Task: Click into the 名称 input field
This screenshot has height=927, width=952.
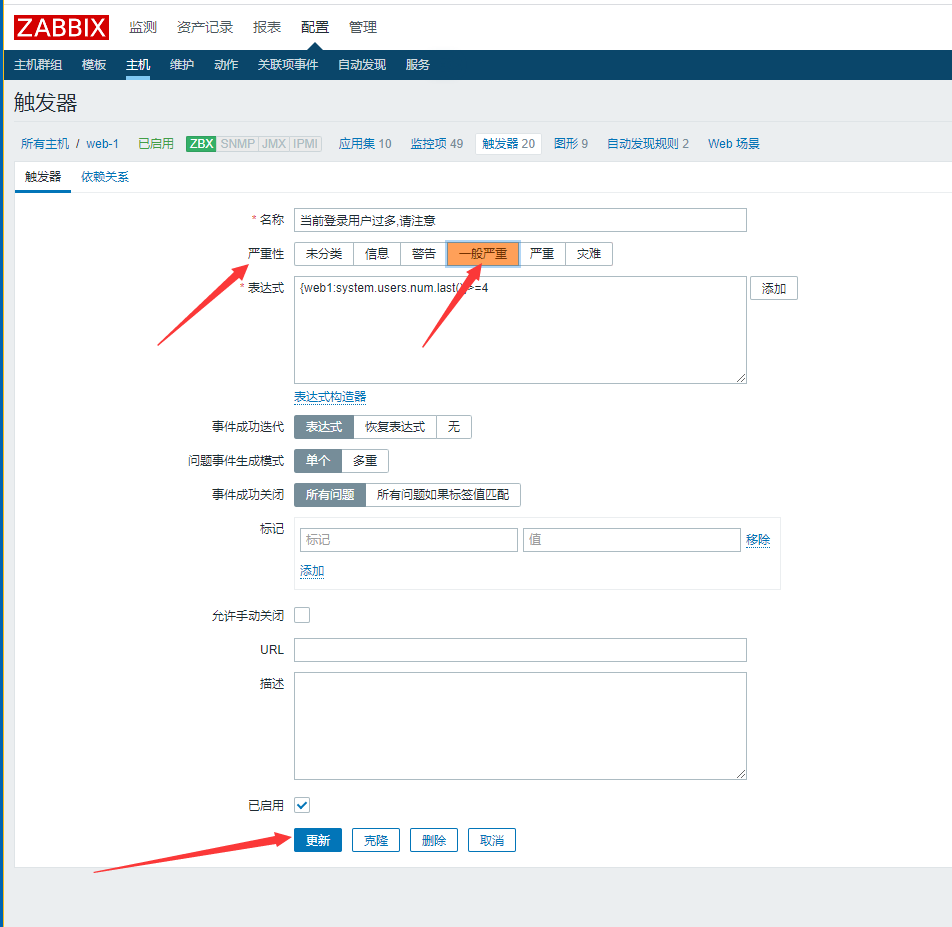Action: pos(520,220)
